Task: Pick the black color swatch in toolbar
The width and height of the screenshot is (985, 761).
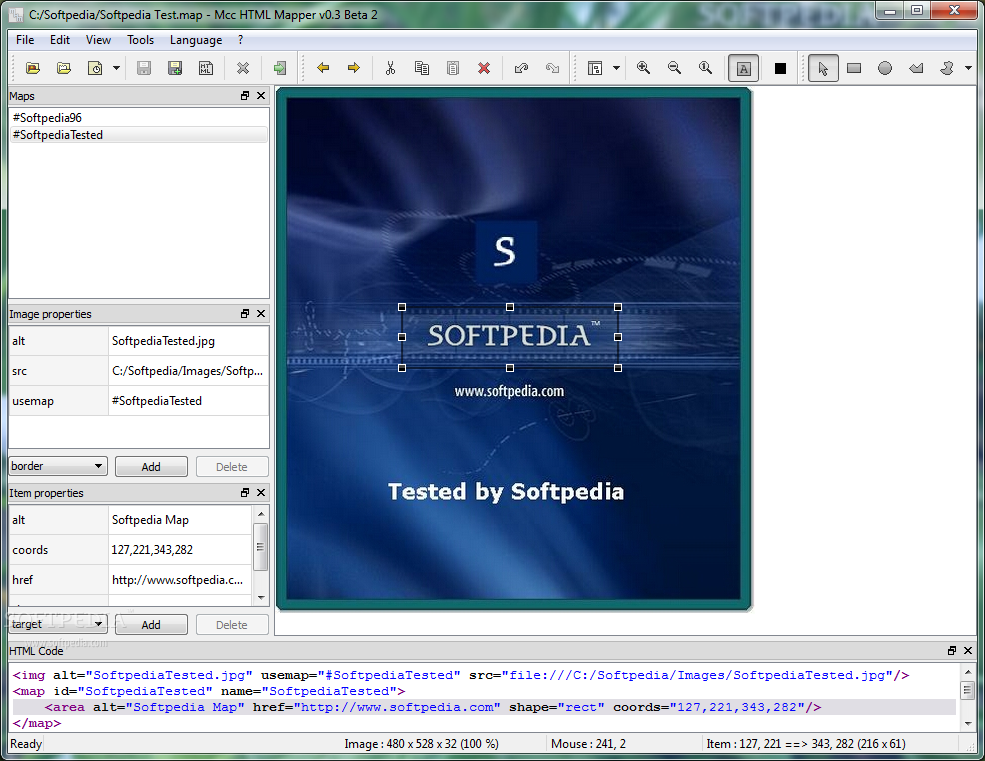Action: tap(780, 68)
